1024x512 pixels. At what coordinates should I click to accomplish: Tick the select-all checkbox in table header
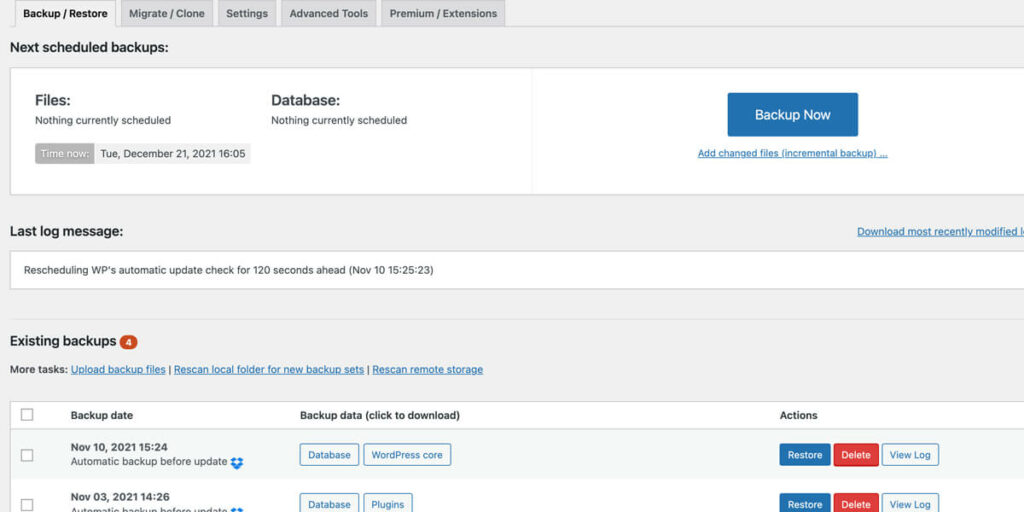27,415
